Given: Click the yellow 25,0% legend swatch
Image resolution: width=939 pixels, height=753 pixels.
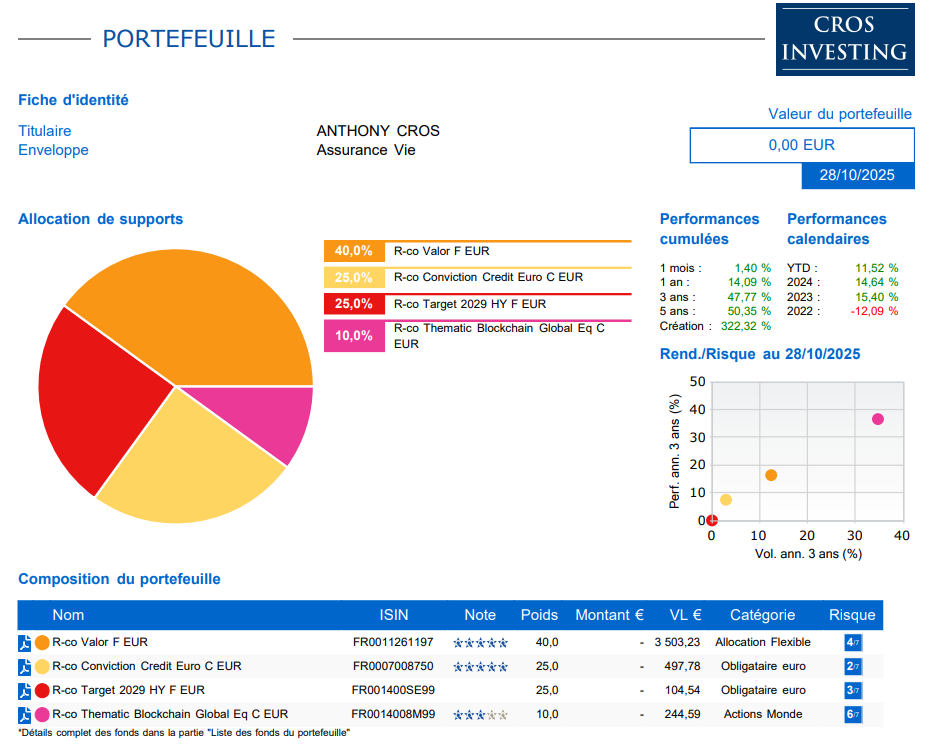Looking at the screenshot, I should click(x=354, y=277).
